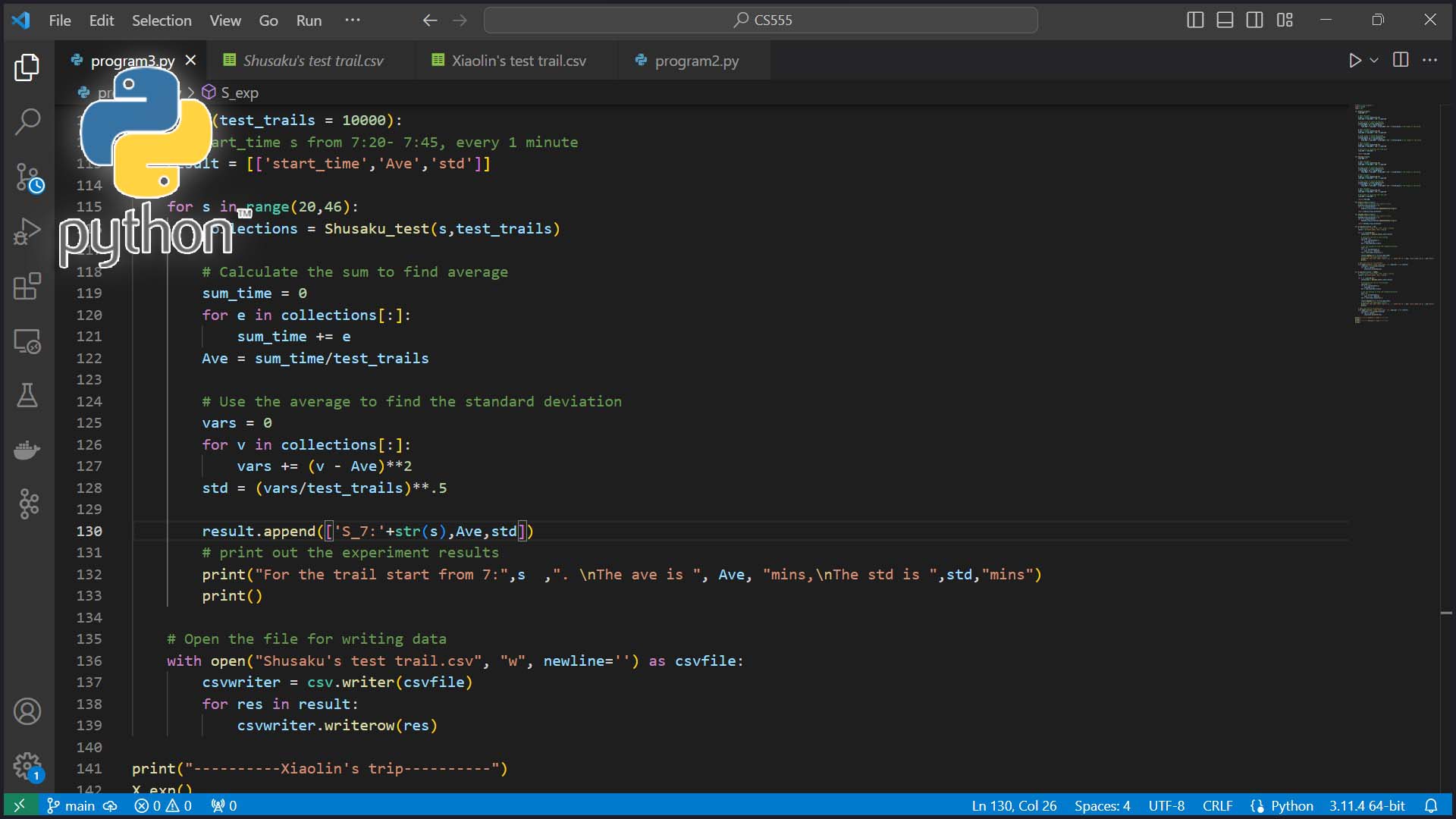Image resolution: width=1456 pixels, height=819 pixels.
Task: Split the editor right
Action: coord(1401,60)
